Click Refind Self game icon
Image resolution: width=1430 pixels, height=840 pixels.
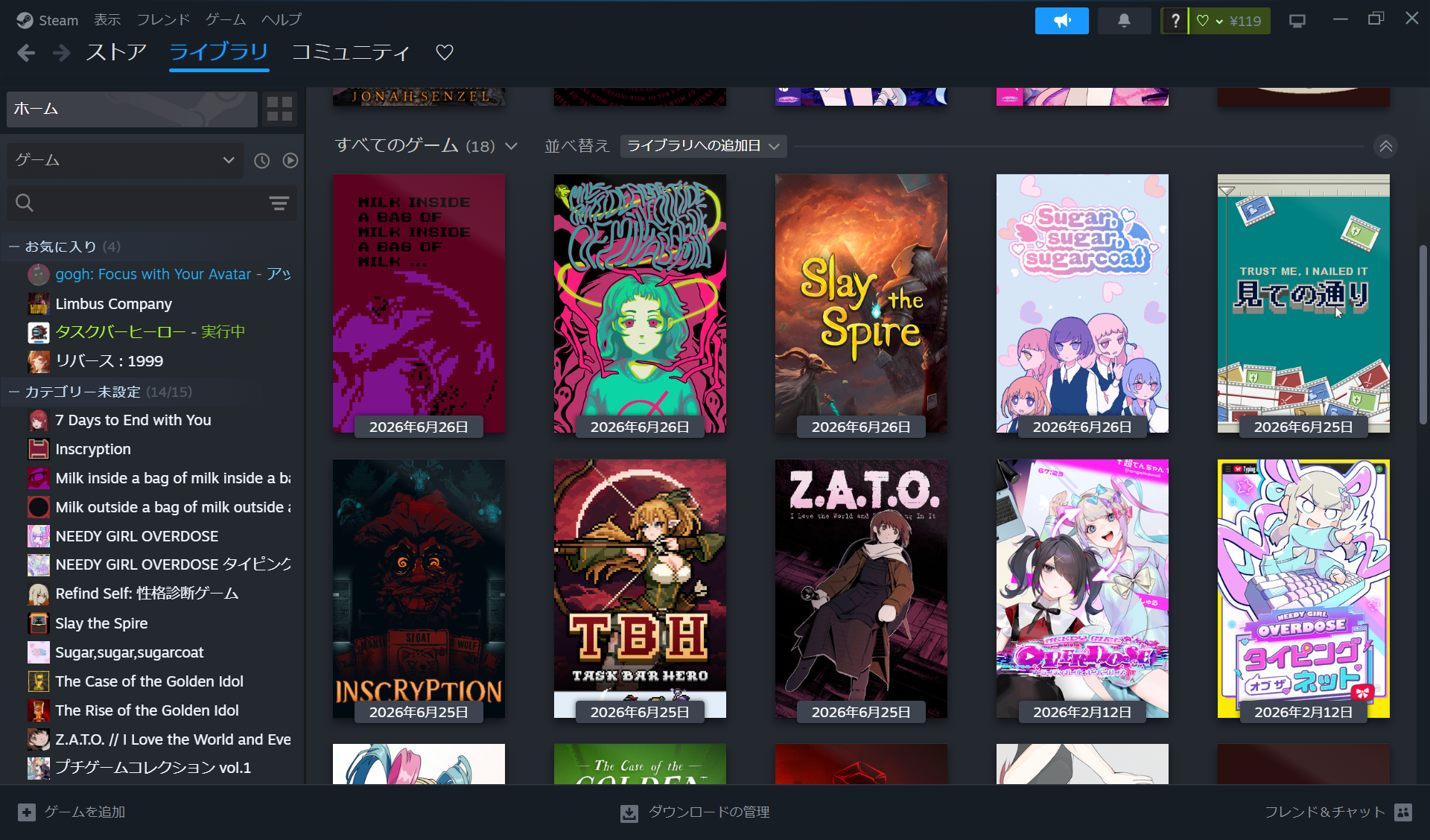pyautogui.click(x=39, y=594)
